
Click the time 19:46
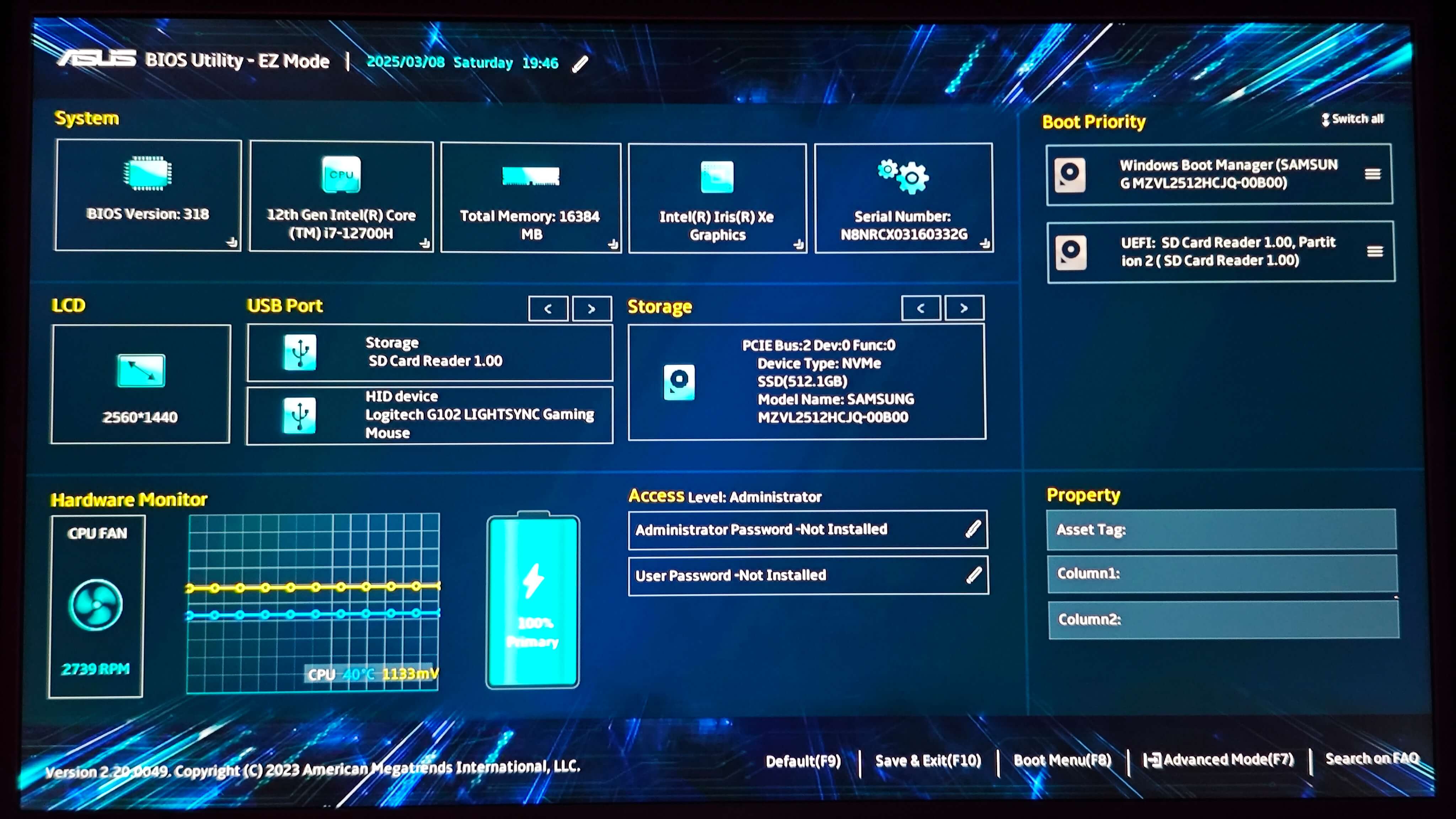(540, 63)
